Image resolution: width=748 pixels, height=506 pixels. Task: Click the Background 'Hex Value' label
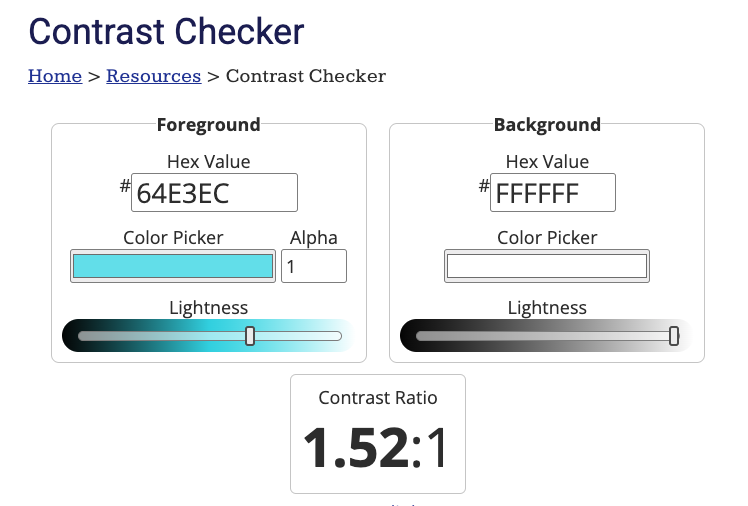tap(547, 161)
